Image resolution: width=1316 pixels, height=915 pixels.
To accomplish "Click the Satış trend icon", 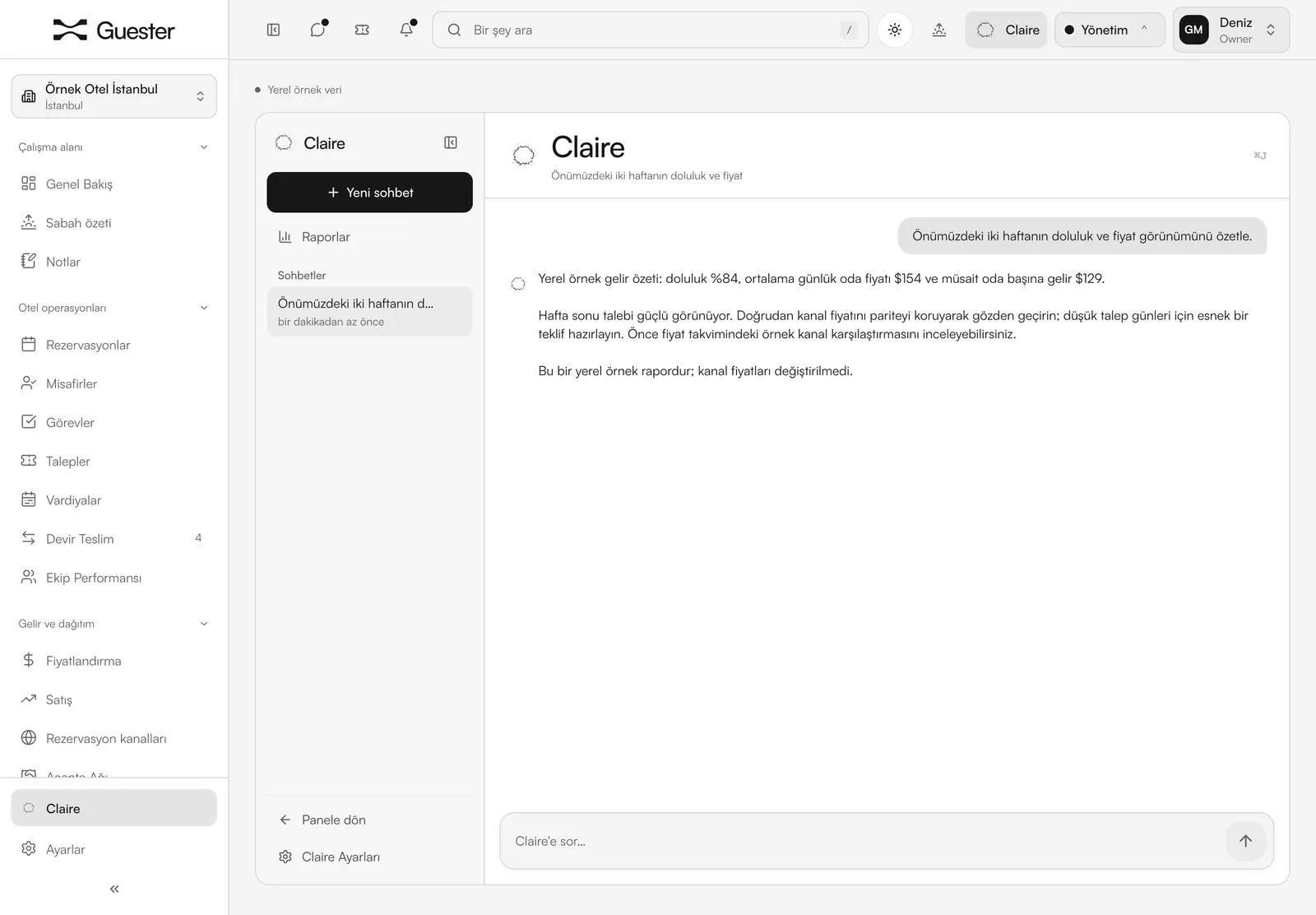I will pos(29,699).
